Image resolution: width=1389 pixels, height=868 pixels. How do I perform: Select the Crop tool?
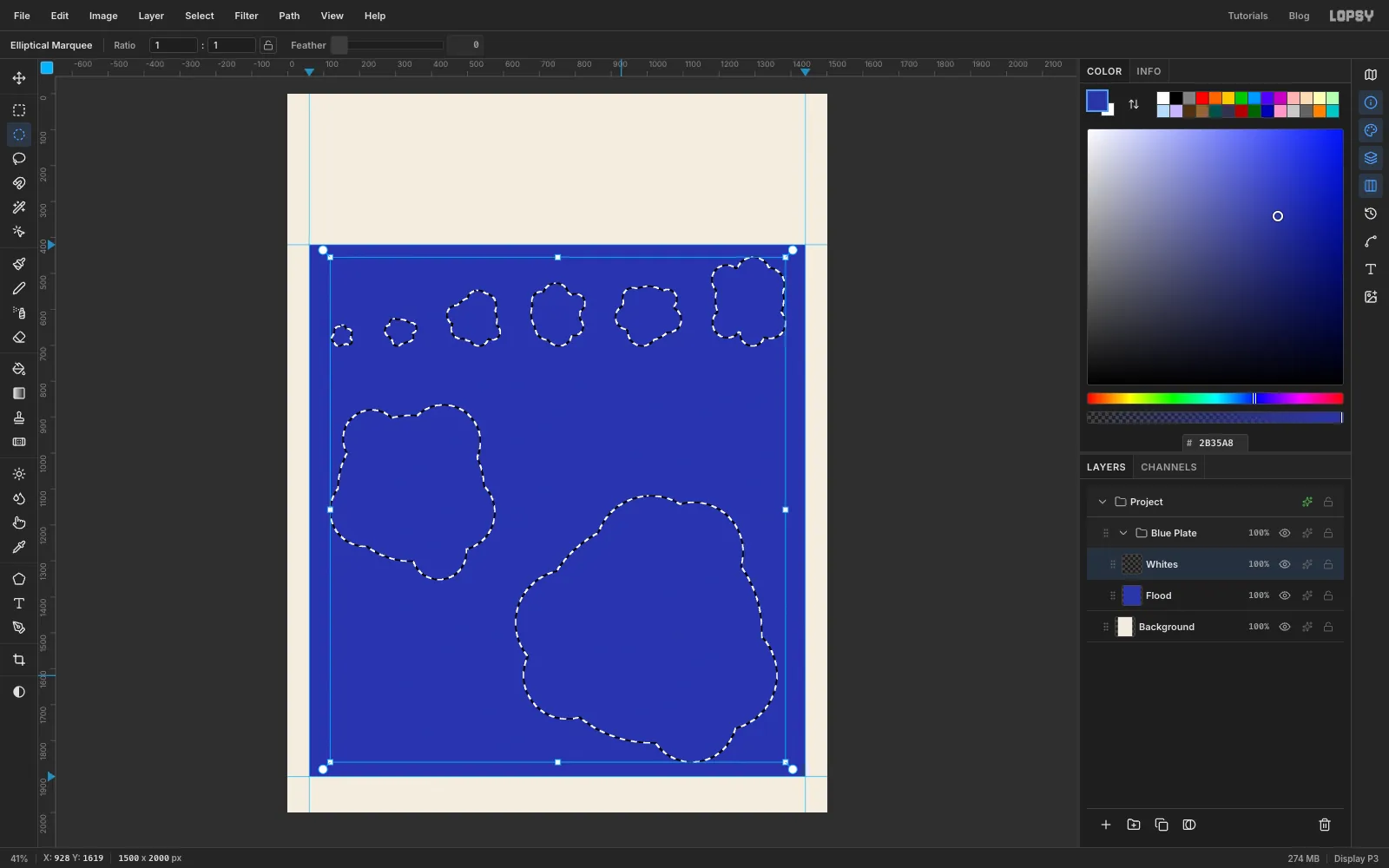19,660
